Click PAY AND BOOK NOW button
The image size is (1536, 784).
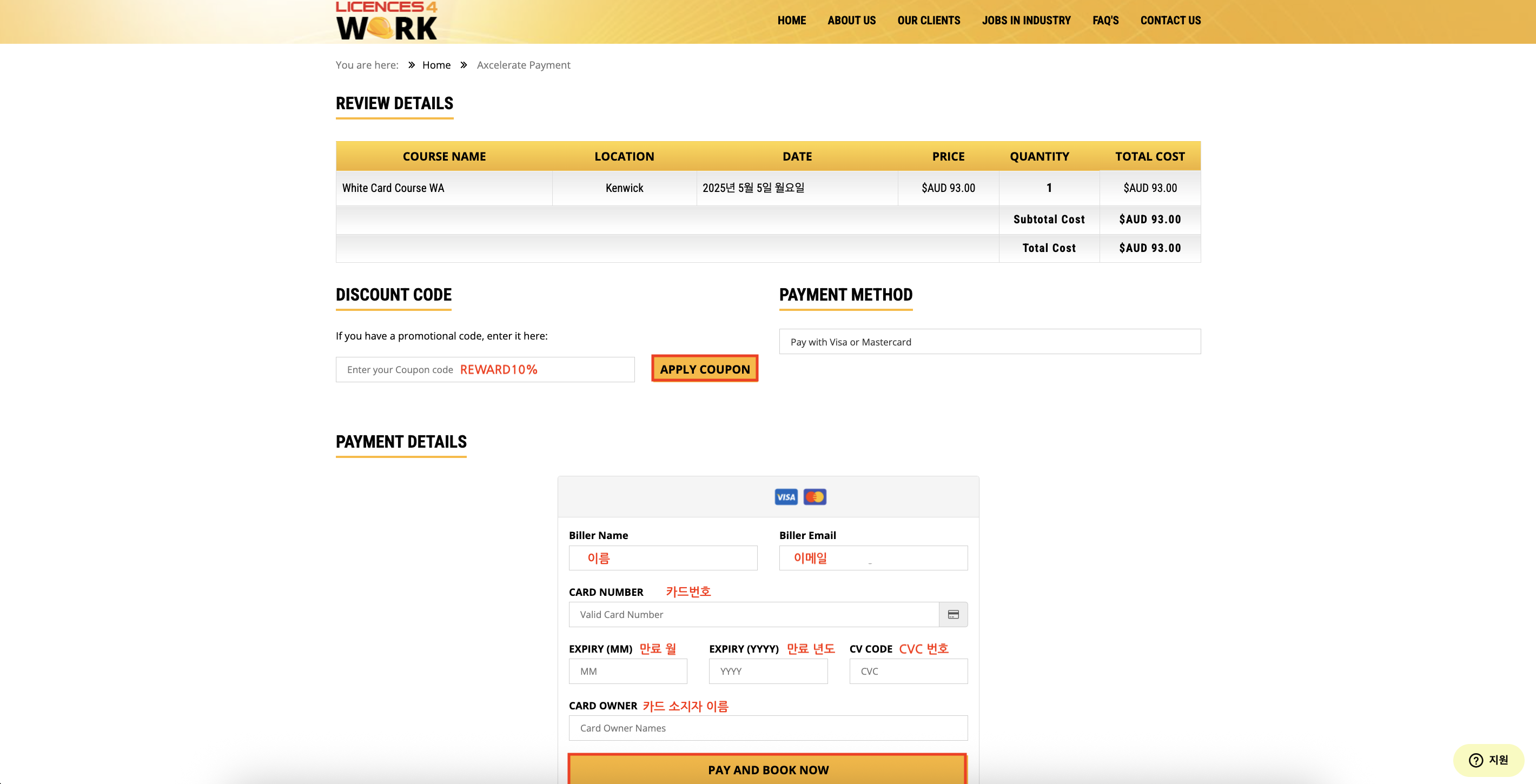[767, 769]
